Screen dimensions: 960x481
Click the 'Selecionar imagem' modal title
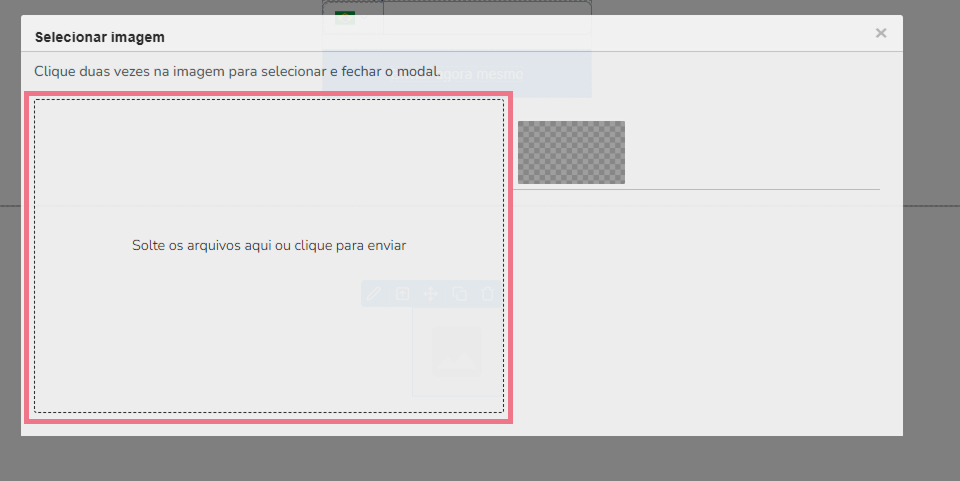(99, 37)
